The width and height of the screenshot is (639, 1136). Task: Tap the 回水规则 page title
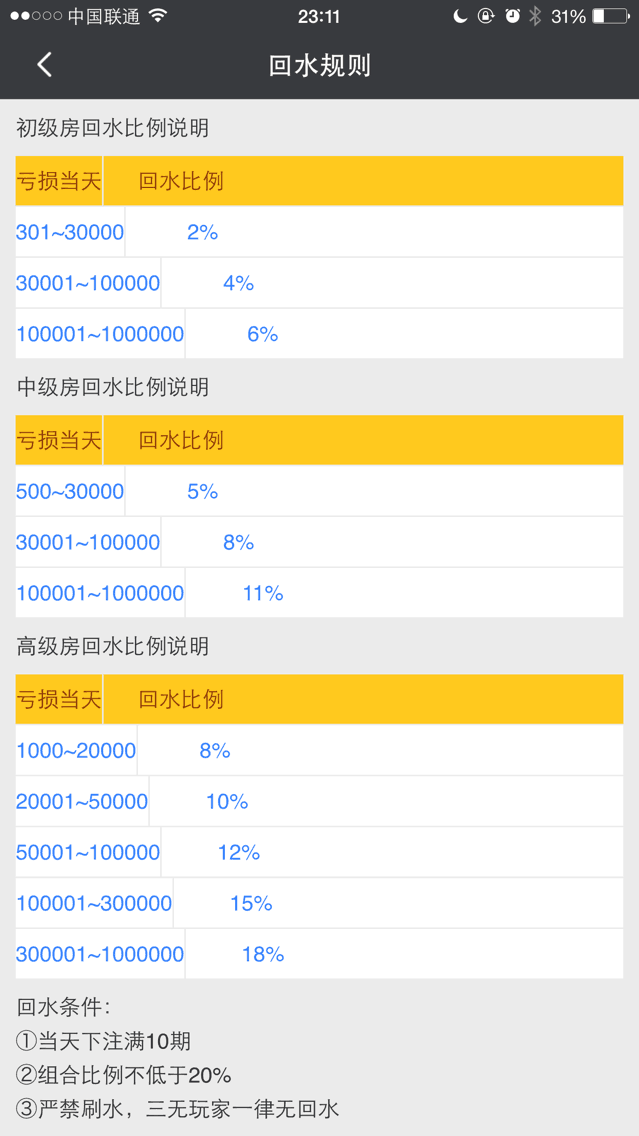(320, 65)
